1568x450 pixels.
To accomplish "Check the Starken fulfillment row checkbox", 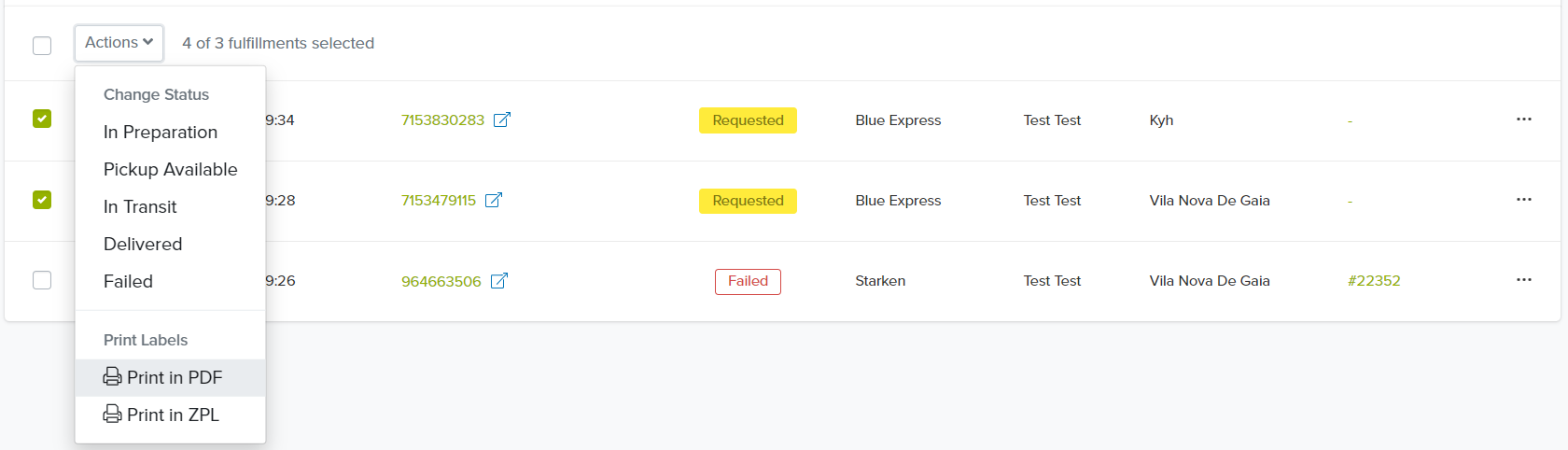I will (42, 280).
